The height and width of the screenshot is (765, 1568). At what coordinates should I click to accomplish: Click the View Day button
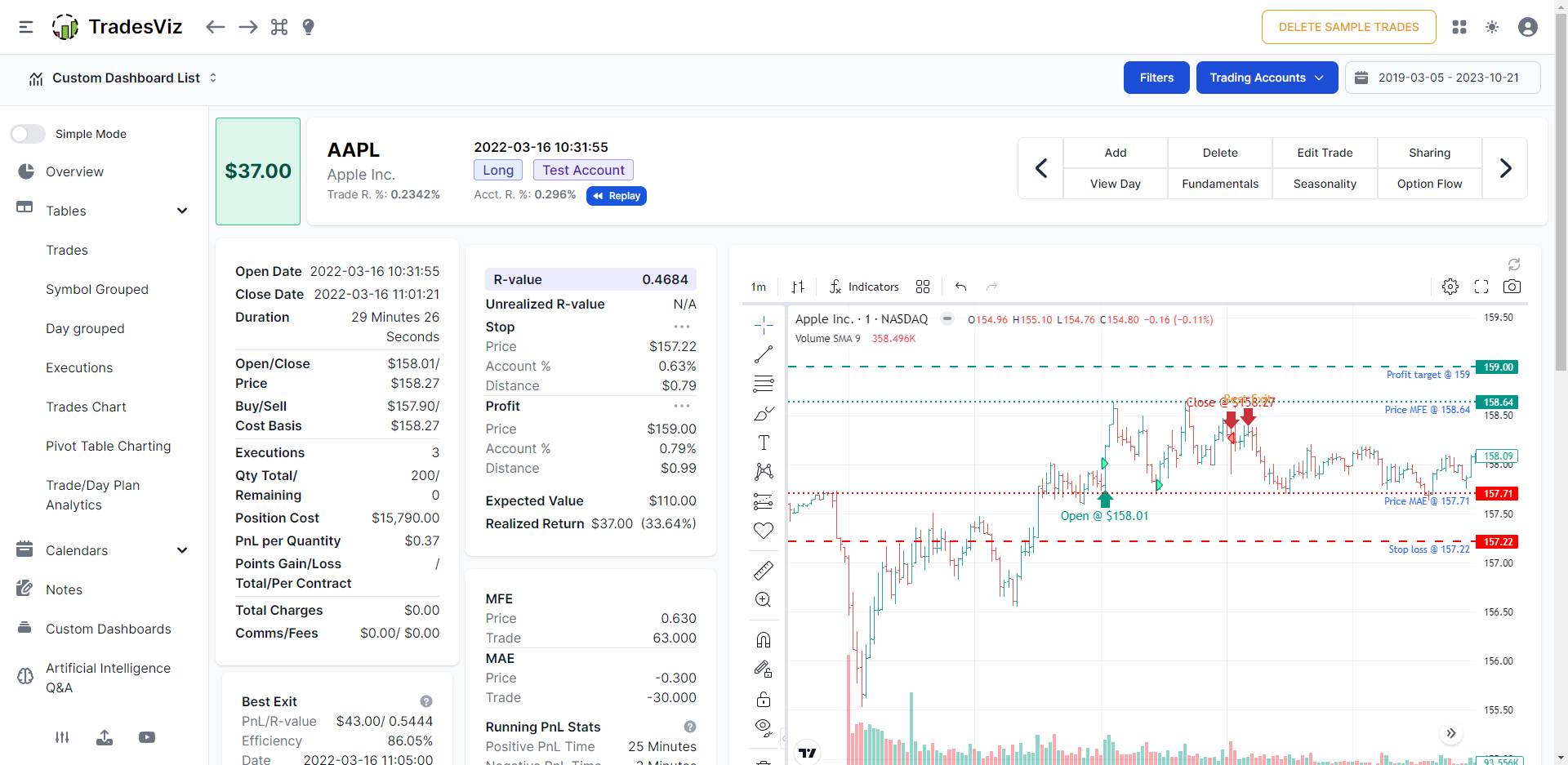coord(1116,184)
